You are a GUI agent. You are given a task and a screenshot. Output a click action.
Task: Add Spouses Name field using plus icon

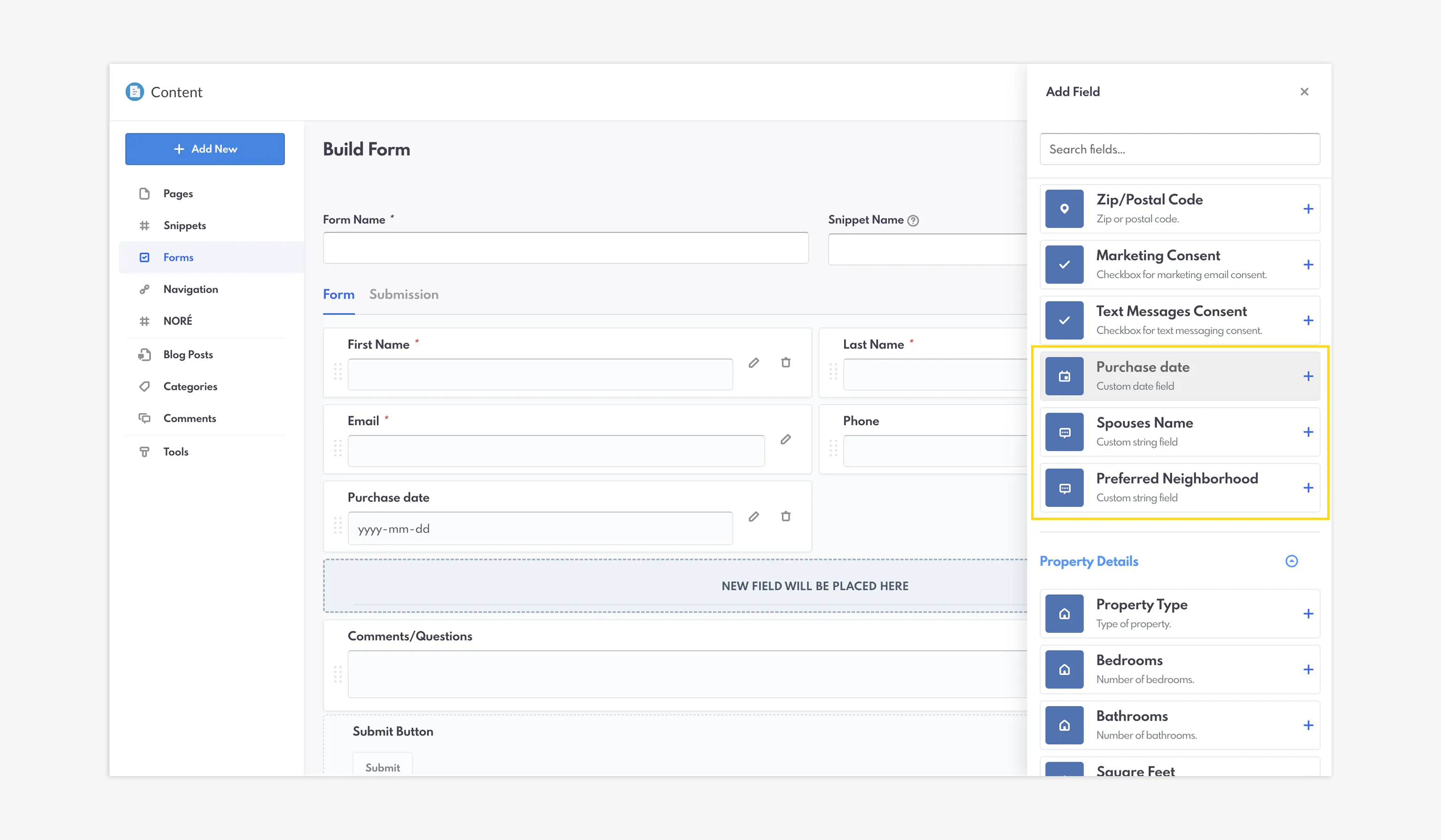pos(1308,432)
